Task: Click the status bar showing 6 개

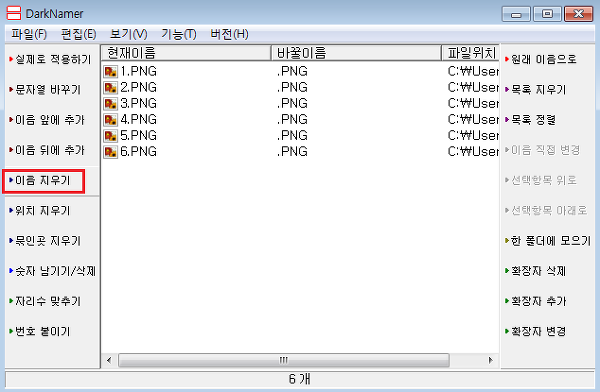Action: pos(300,379)
